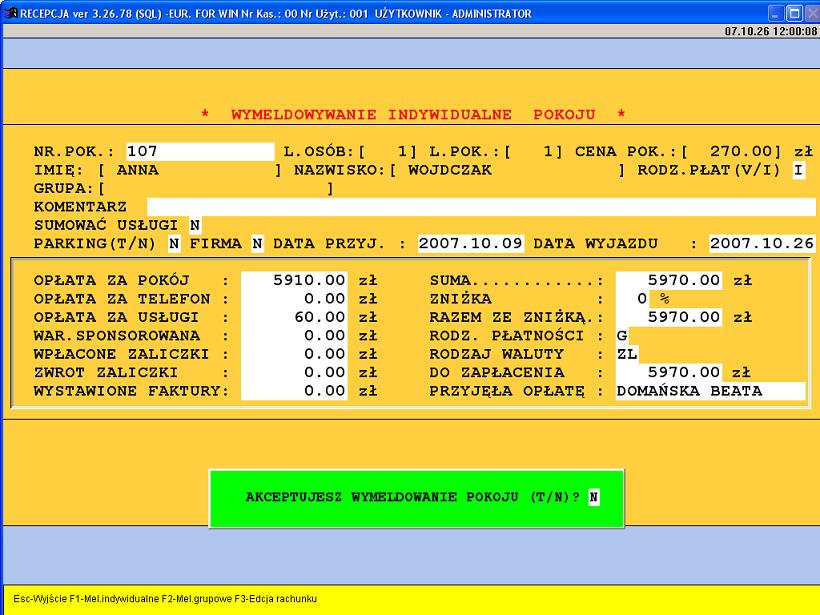This screenshot has height=615, width=820.
Task: Click the RODZAJ WALUTY currency field
Action: point(627,354)
